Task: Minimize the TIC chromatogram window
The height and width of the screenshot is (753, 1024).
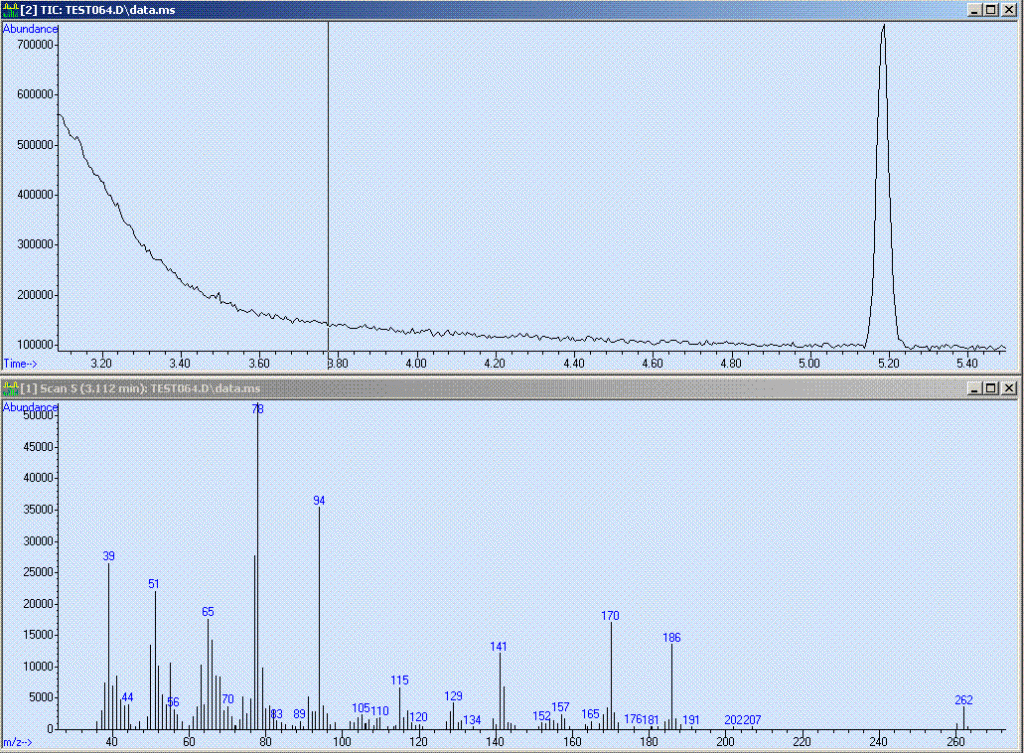Action: [x=975, y=9]
